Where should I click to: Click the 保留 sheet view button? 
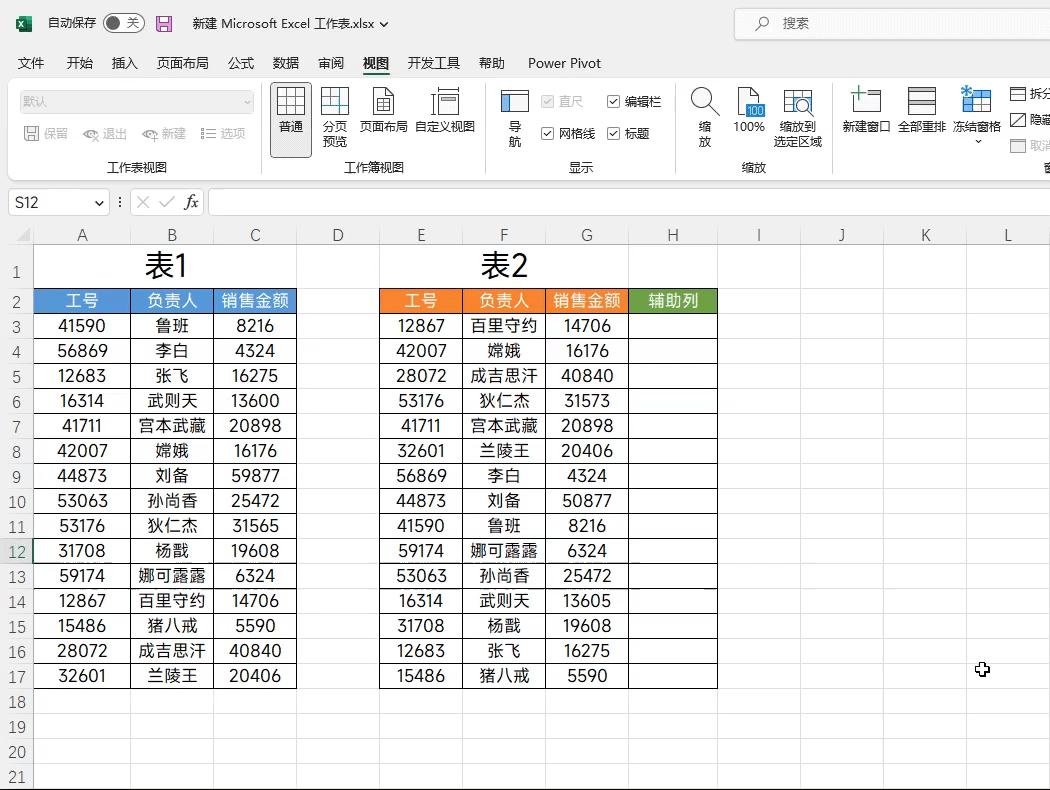click(x=46, y=134)
